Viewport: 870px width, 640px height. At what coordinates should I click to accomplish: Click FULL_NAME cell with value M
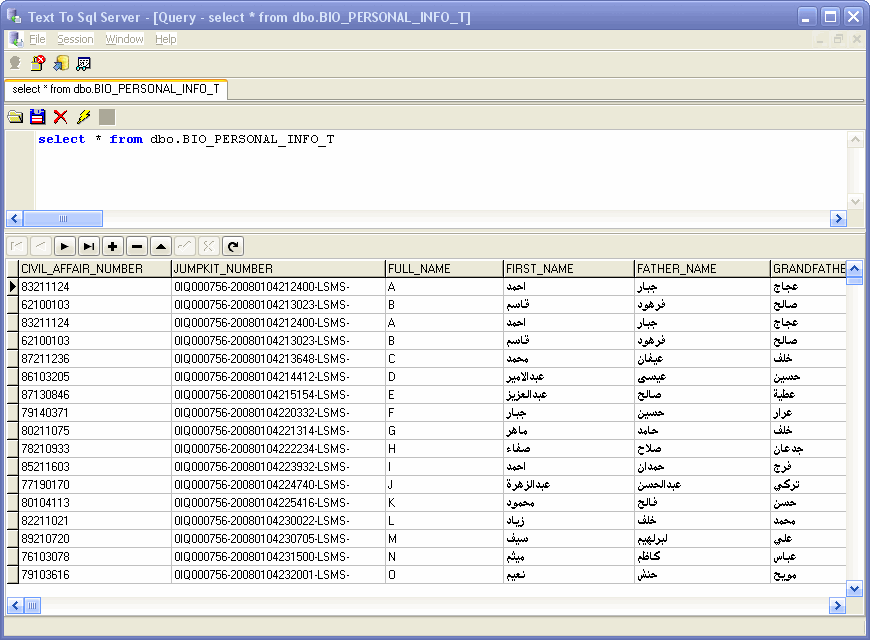point(444,538)
